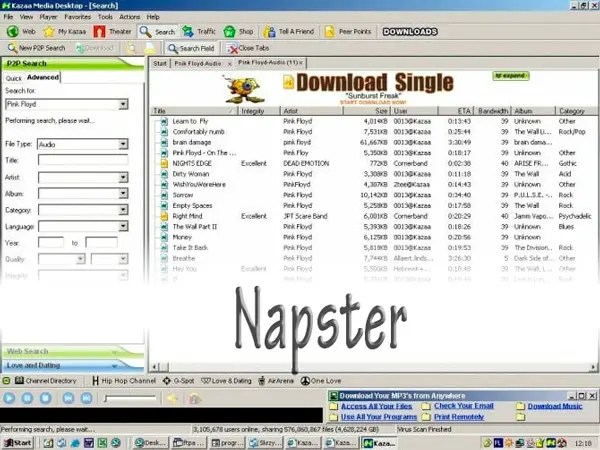
Task: Open the Traffic icon
Action: tap(188, 31)
